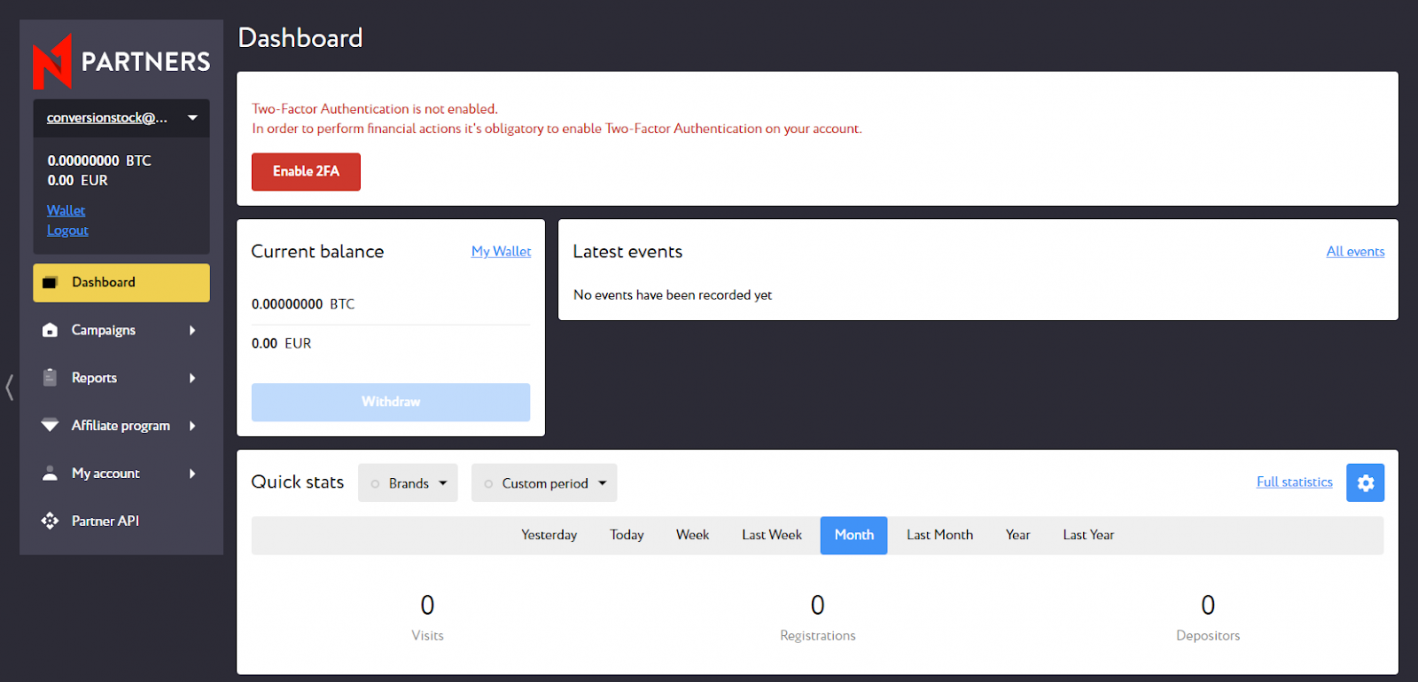Select the Year period tab

tap(1018, 535)
